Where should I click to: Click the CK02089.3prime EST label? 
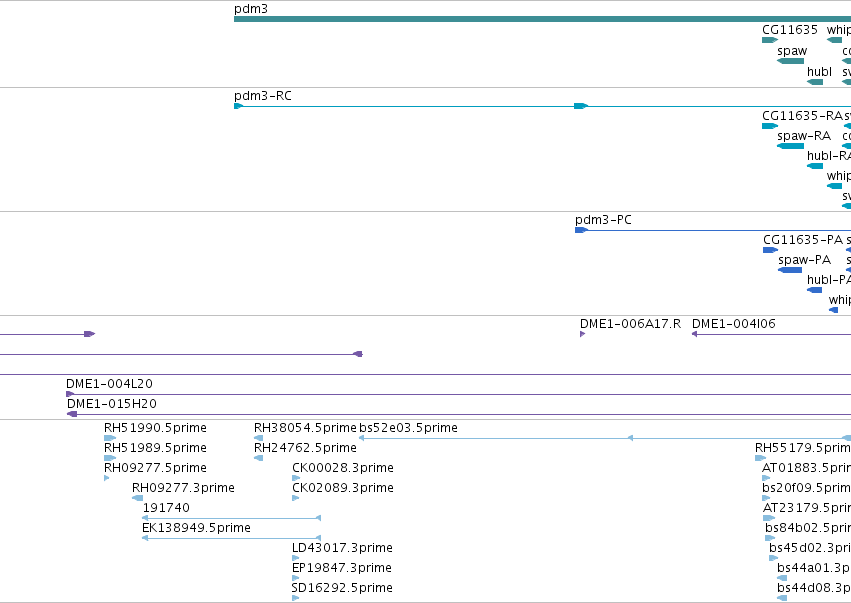(x=343, y=488)
